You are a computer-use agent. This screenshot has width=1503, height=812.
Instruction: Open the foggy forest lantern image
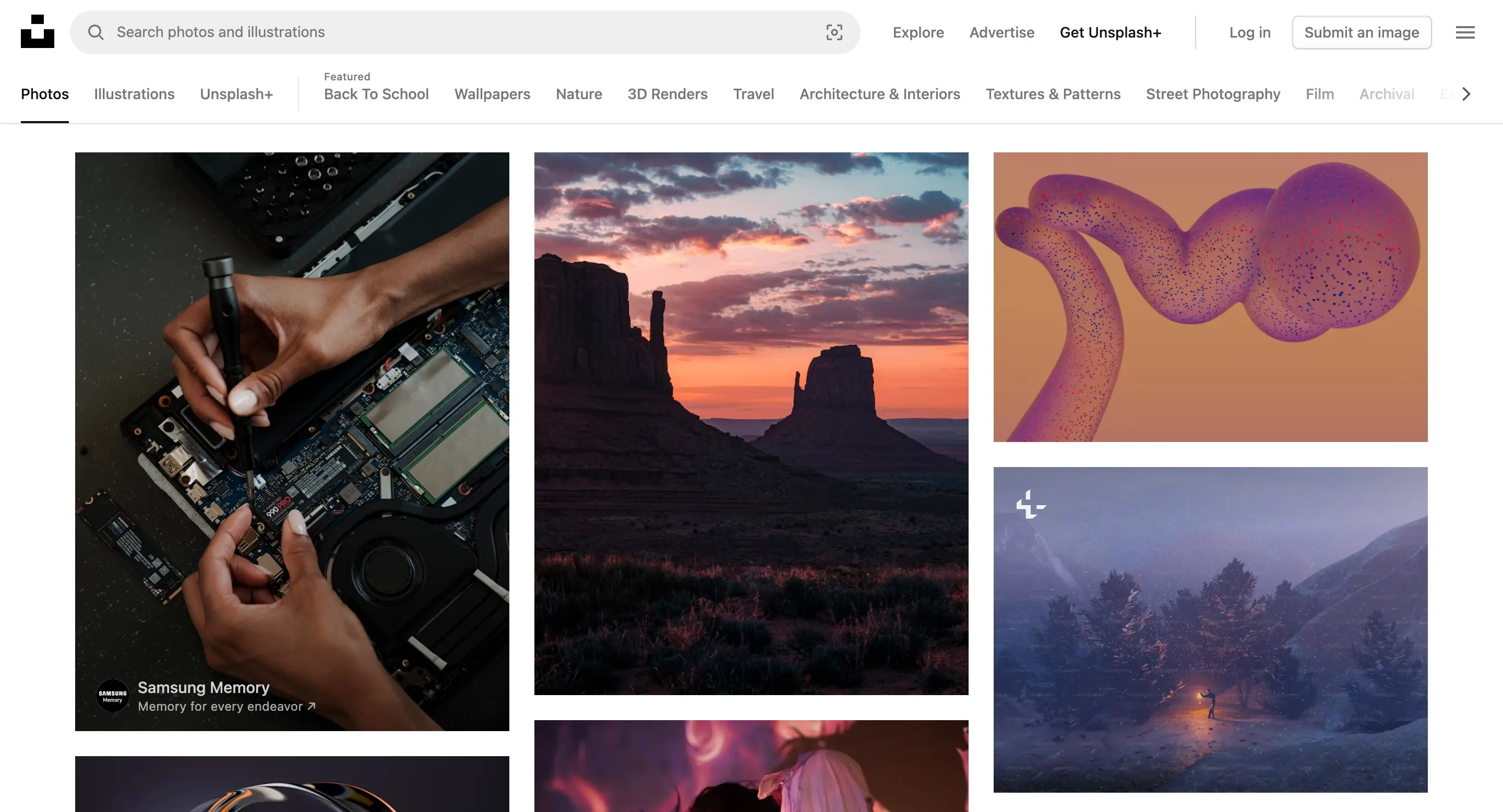pos(1210,629)
